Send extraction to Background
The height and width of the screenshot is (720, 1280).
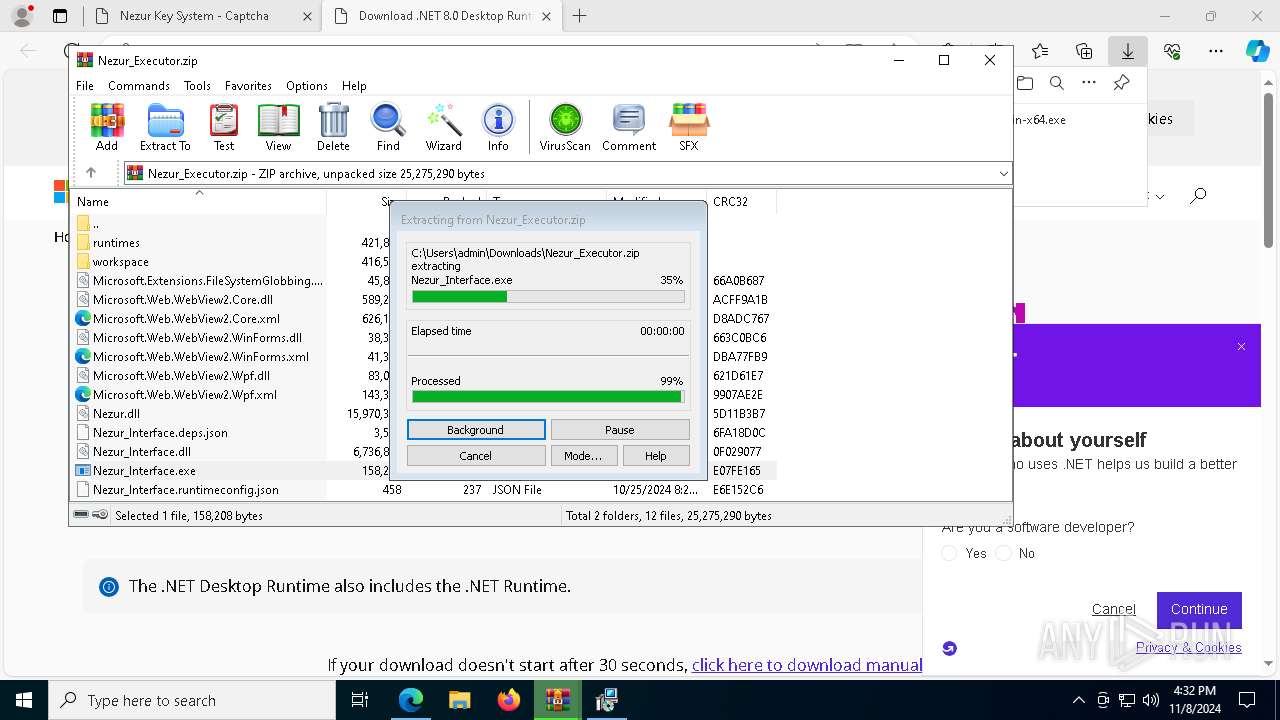tap(476, 430)
